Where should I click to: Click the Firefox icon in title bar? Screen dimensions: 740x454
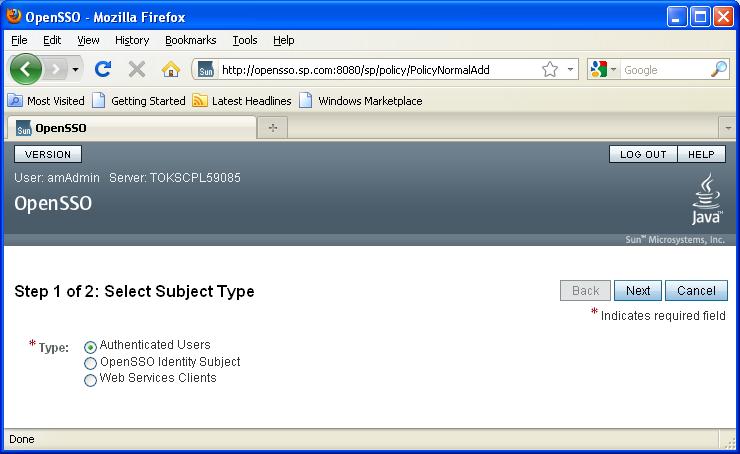pyautogui.click(x=13, y=16)
